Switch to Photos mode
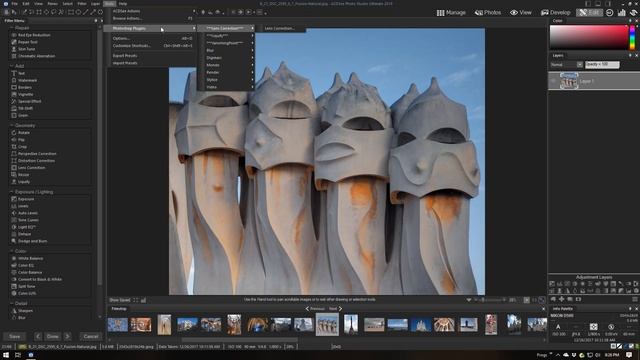640x360 pixels. click(x=488, y=13)
